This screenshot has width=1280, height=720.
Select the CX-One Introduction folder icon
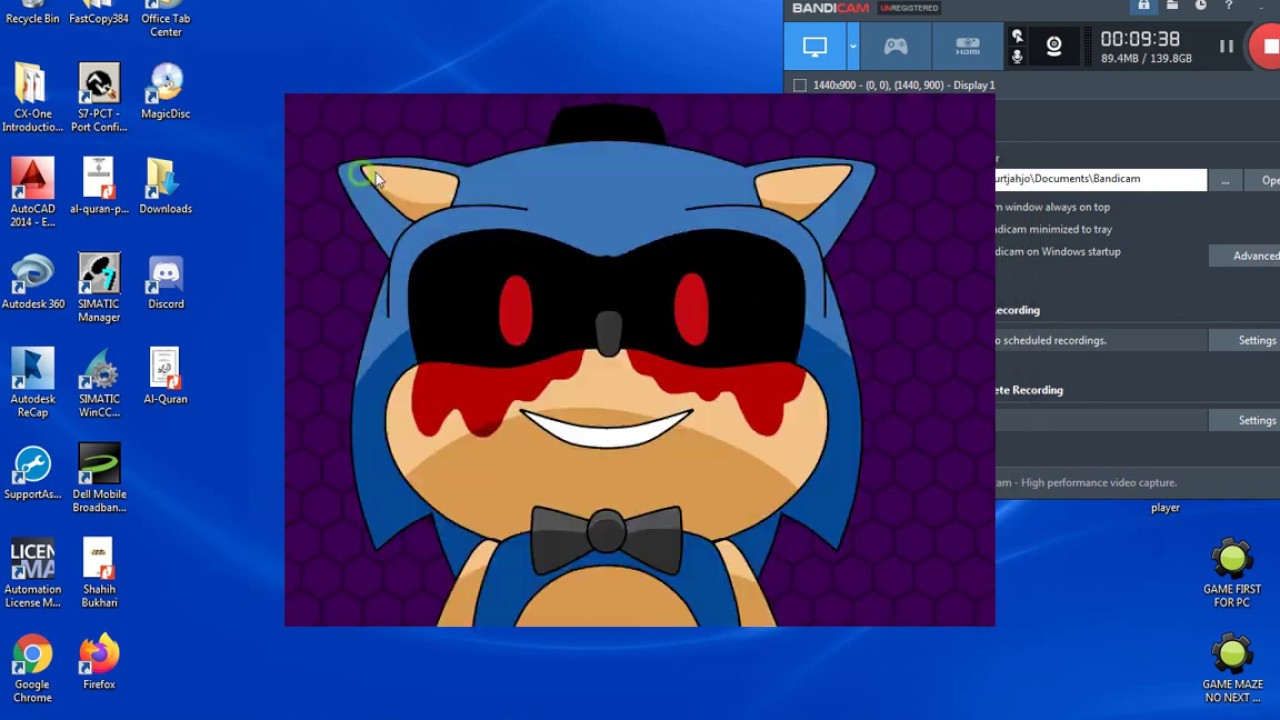click(32, 97)
